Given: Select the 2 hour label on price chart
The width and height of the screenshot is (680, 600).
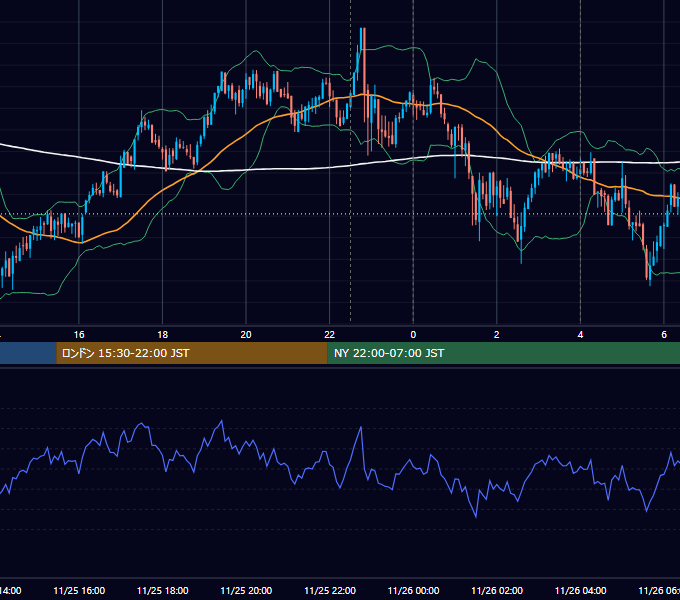Looking at the screenshot, I should 497,335.
